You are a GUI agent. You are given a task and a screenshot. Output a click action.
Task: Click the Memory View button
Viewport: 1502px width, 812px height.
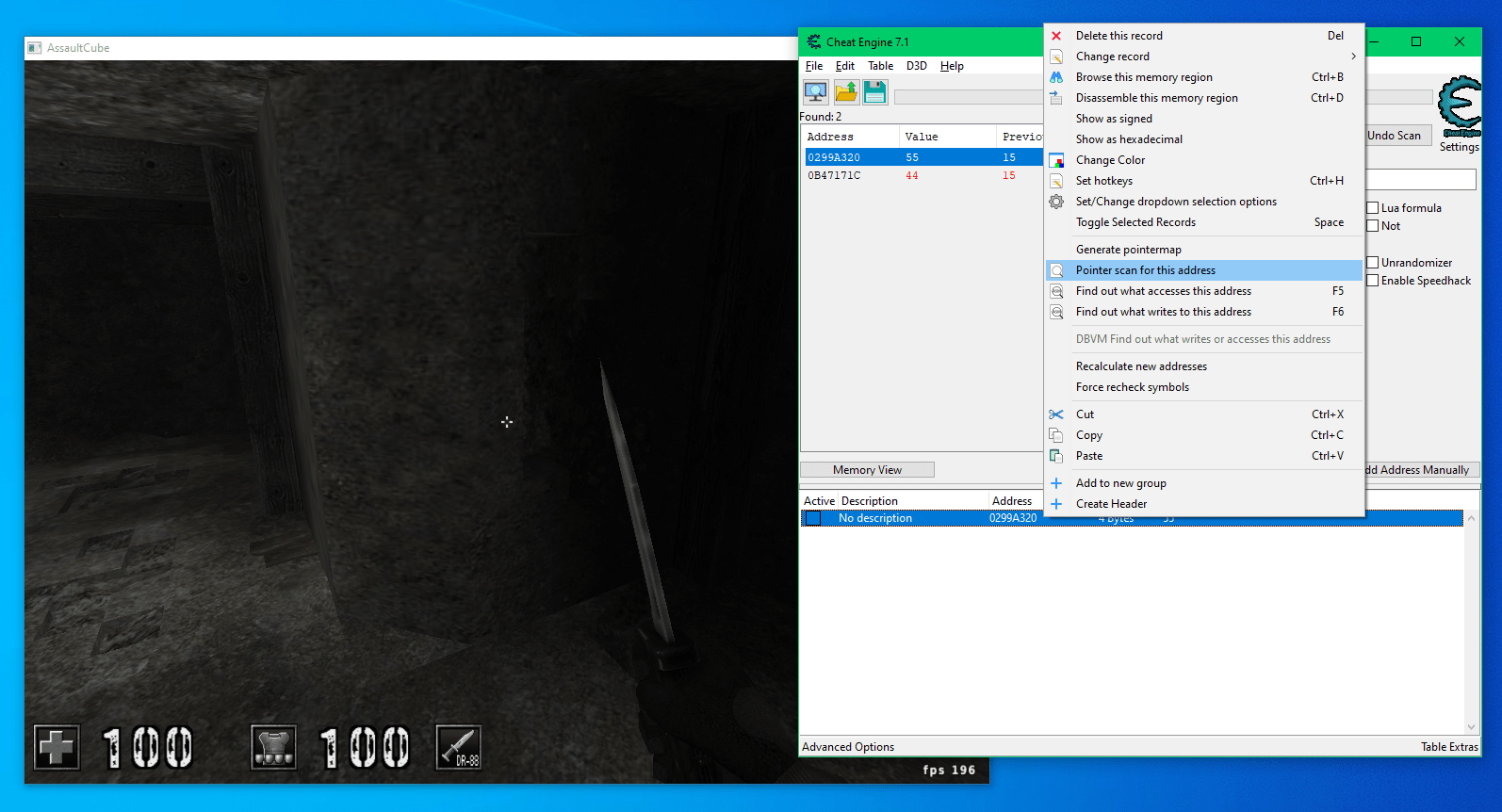[867, 470]
